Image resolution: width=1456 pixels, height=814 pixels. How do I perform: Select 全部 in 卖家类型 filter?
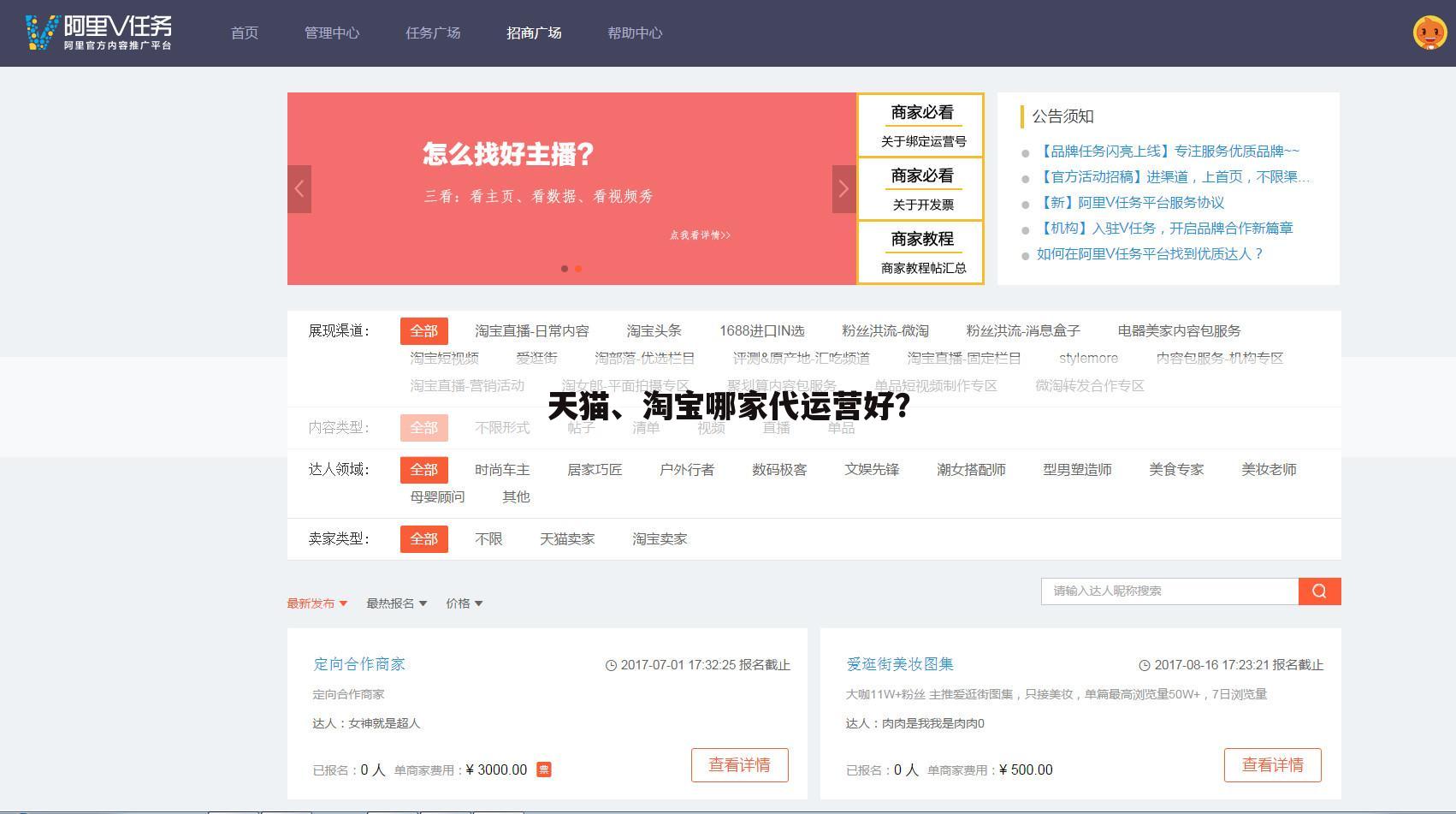click(x=423, y=539)
